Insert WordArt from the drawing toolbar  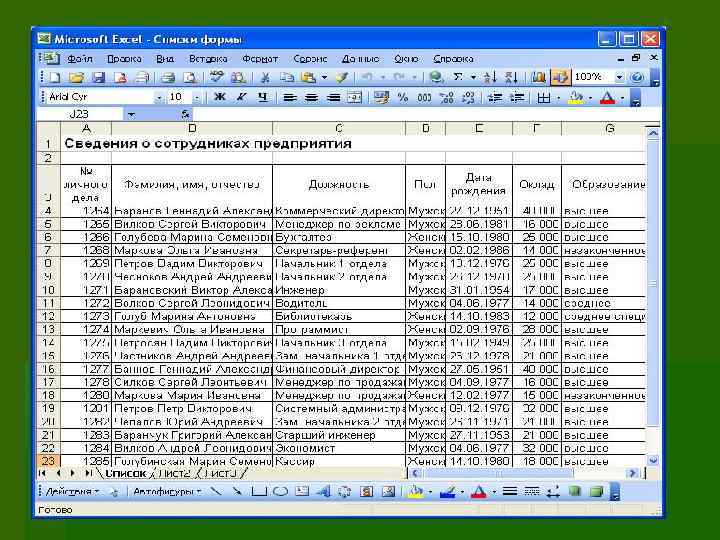[324, 492]
